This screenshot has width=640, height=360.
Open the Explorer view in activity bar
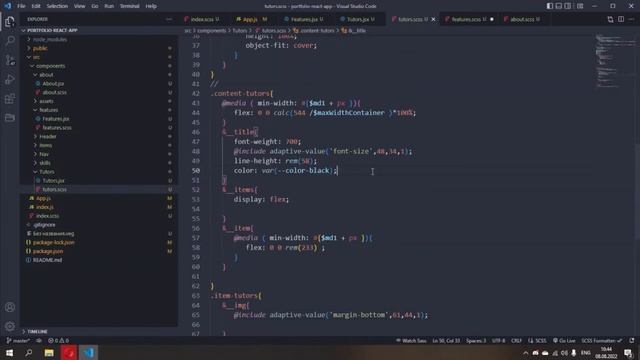pyautogui.click(x=10, y=21)
